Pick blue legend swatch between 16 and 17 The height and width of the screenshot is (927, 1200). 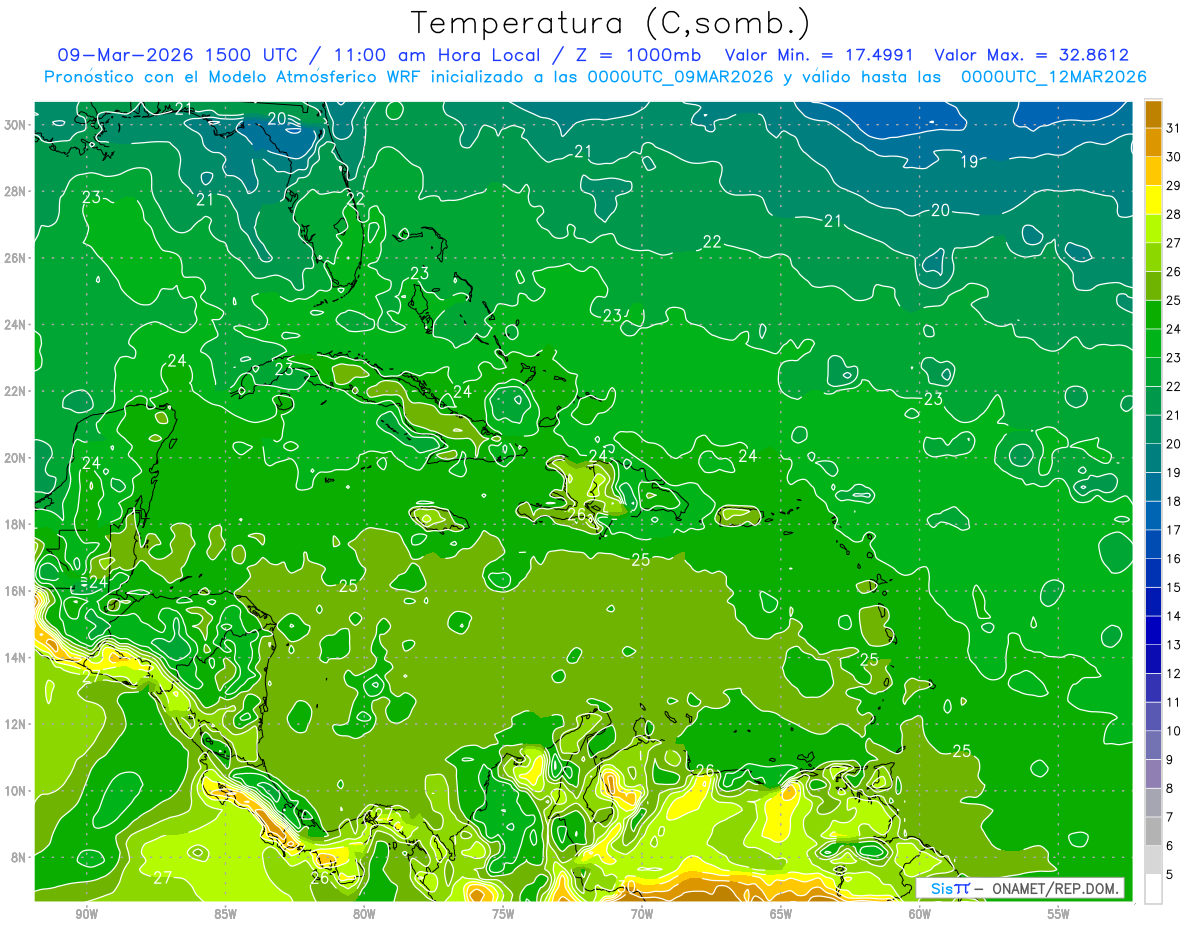[1153, 544]
